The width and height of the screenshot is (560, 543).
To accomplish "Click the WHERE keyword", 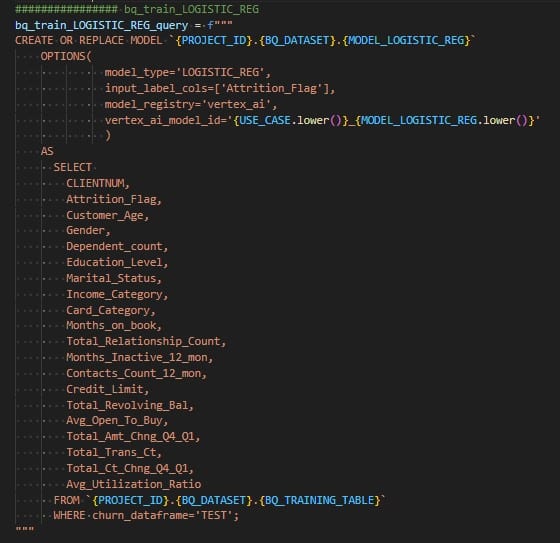I will click(x=69, y=515).
